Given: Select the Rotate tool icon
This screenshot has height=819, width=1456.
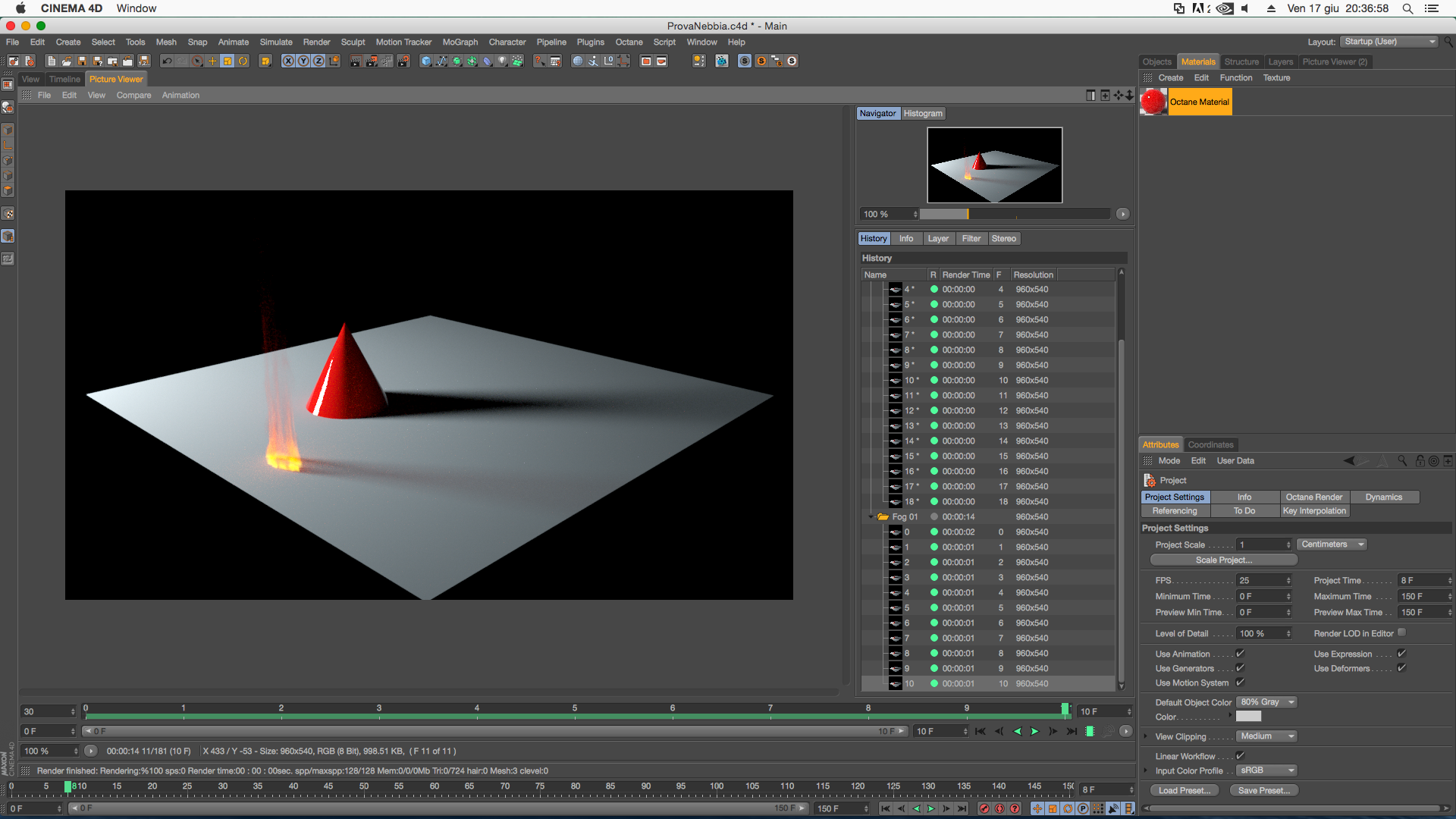Looking at the screenshot, I should [x=243, y=61].
